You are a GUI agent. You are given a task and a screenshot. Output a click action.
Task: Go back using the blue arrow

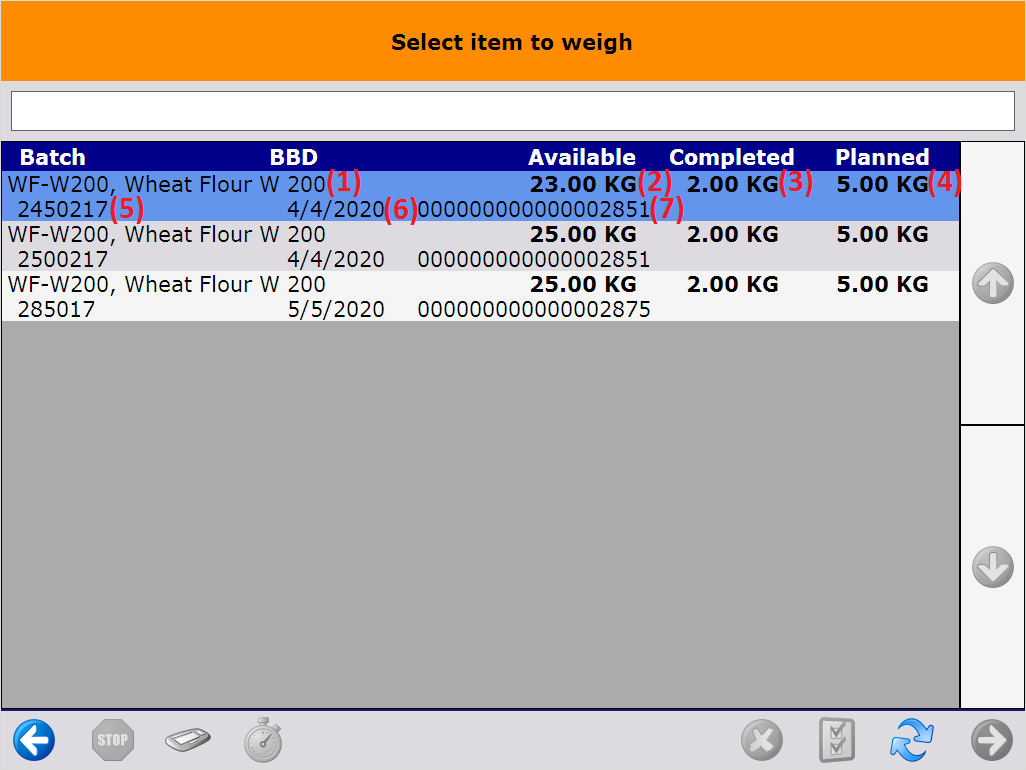coord(34,741)
